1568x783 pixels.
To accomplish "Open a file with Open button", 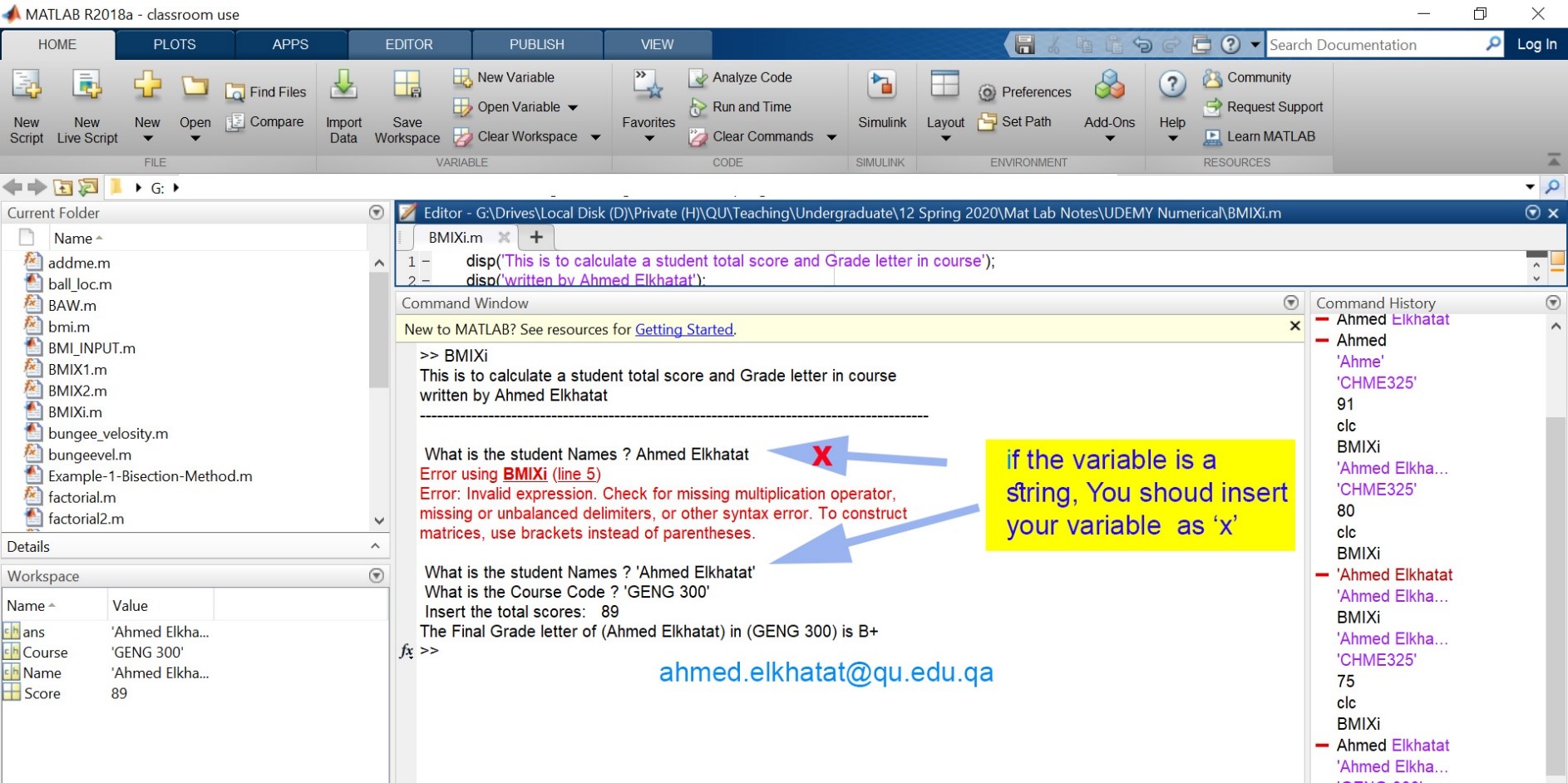I will 195,107.
